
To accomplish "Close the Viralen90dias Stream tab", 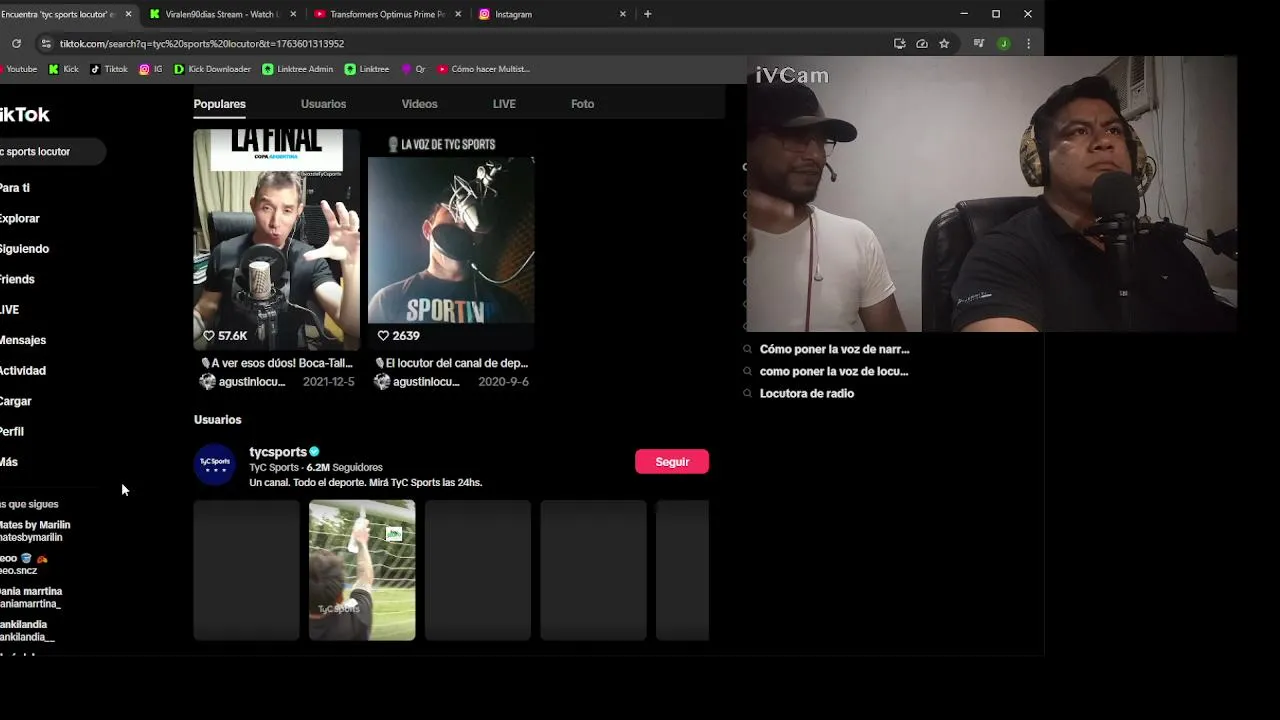I will pyautogui.click(x=293, y=14).
